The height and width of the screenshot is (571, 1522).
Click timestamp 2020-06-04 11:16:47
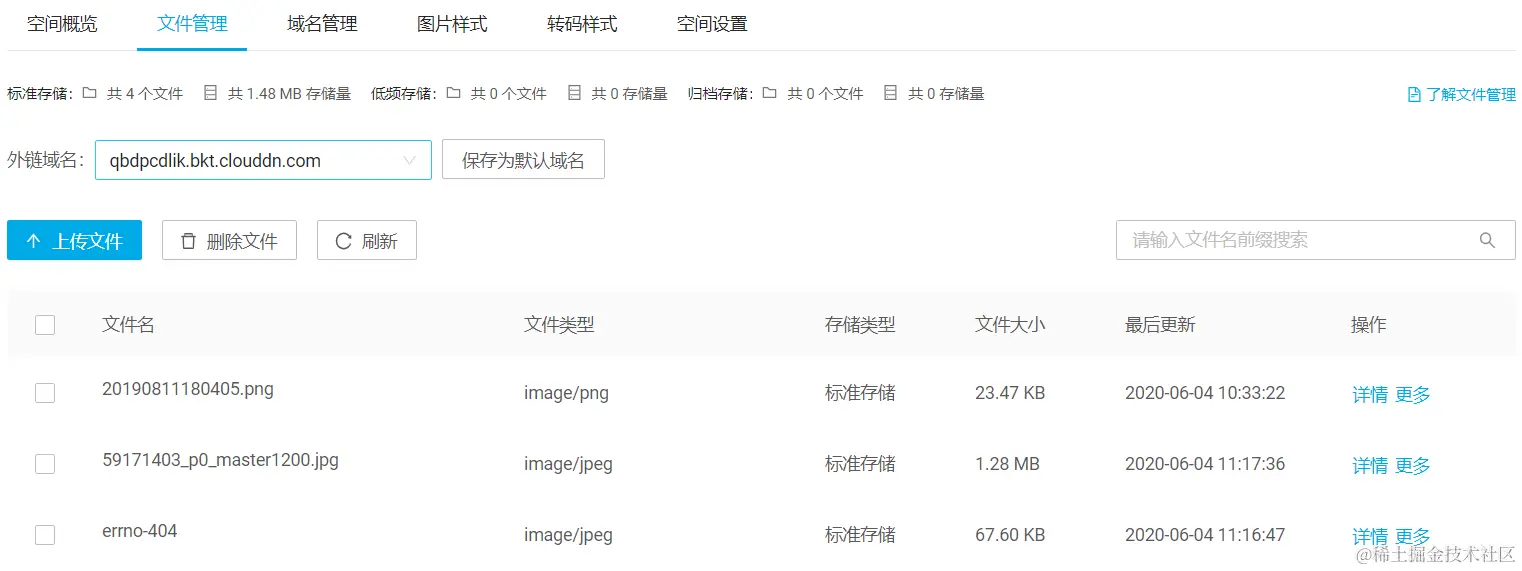tap(1205, 535)
